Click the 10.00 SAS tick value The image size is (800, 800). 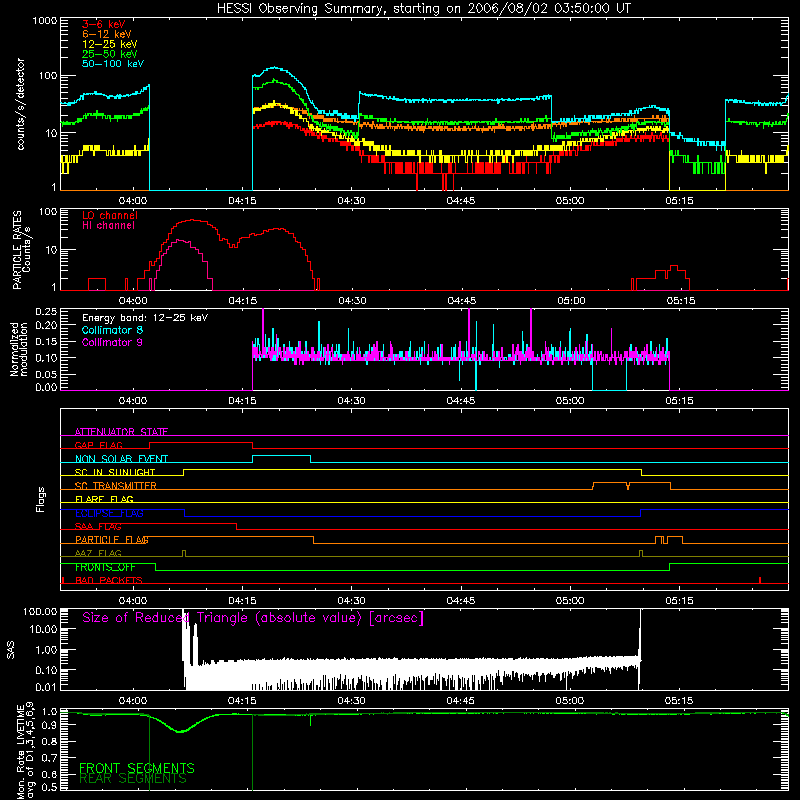[43, 629]
